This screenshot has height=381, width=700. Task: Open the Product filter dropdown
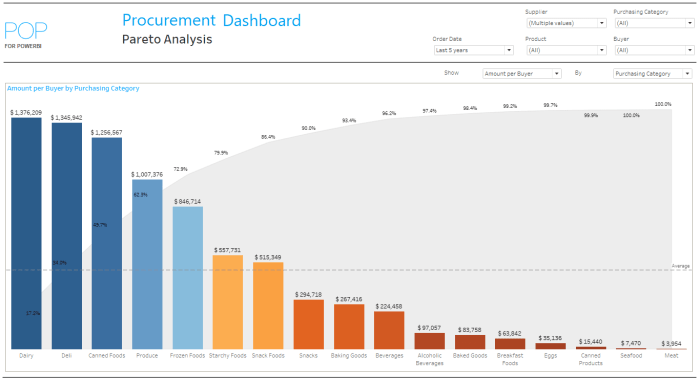[x=566, y=50]
